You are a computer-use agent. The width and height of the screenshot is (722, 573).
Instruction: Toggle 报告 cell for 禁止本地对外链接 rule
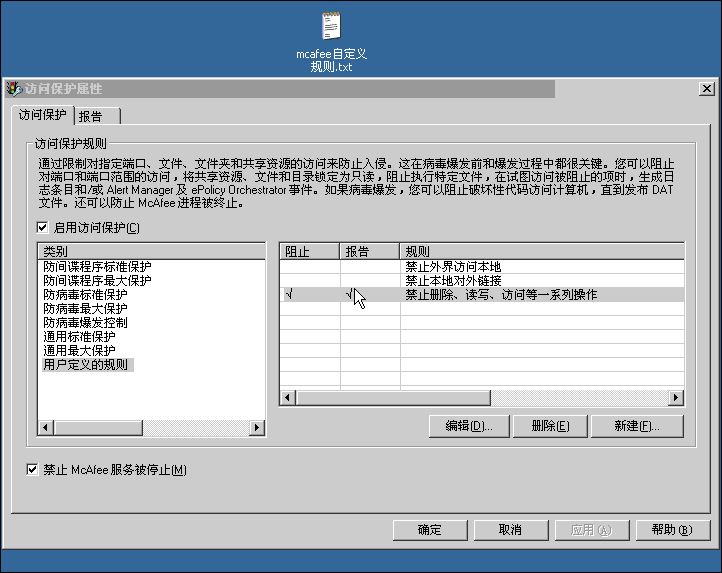tap(370, 281)
